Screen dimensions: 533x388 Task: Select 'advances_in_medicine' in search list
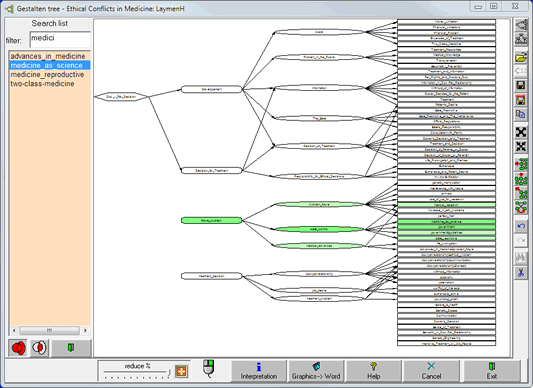coord(48,56)
